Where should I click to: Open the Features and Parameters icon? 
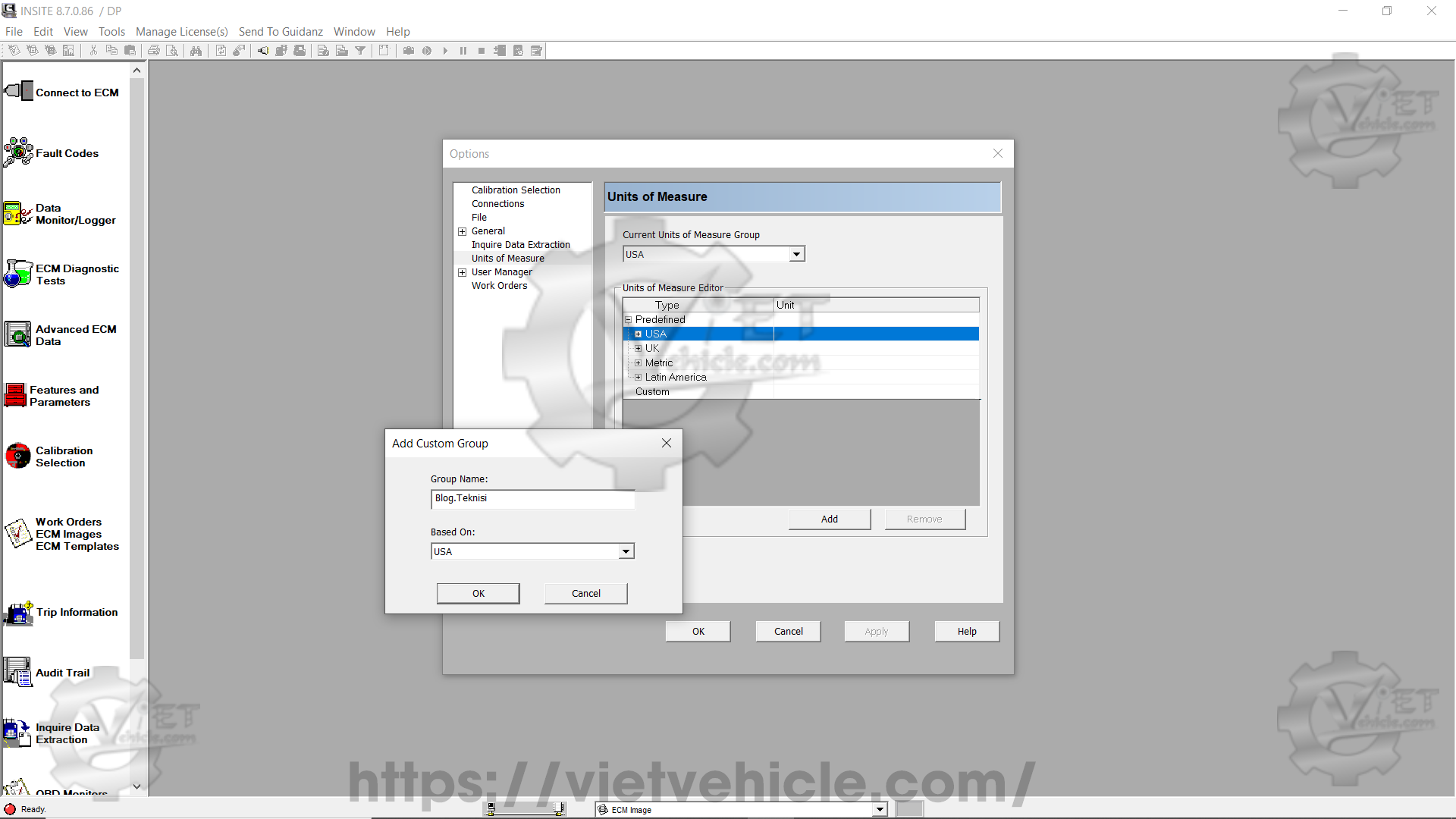click(x=15, y=395)
